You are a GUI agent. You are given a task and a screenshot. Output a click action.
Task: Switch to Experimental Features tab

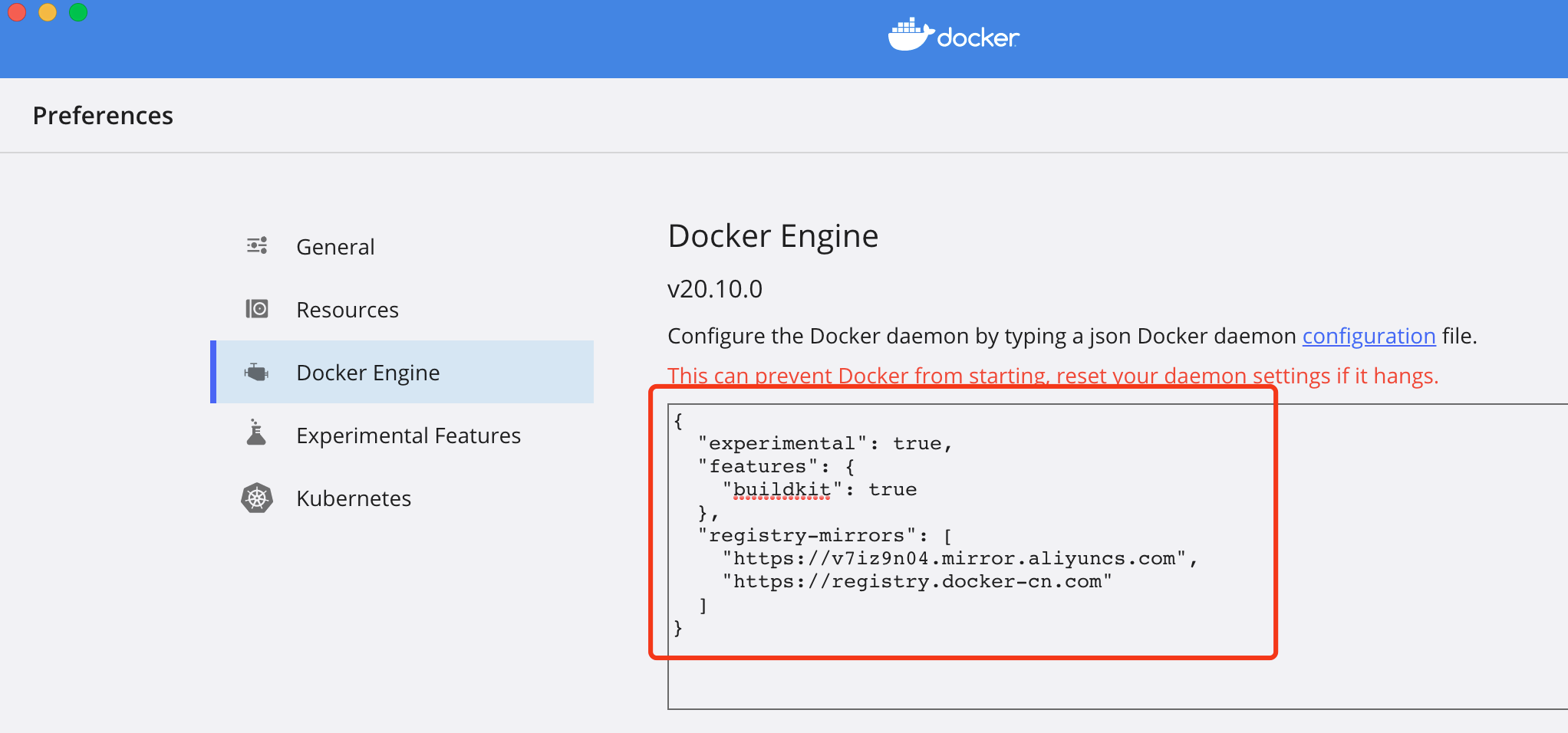click(x=402, y=436)
